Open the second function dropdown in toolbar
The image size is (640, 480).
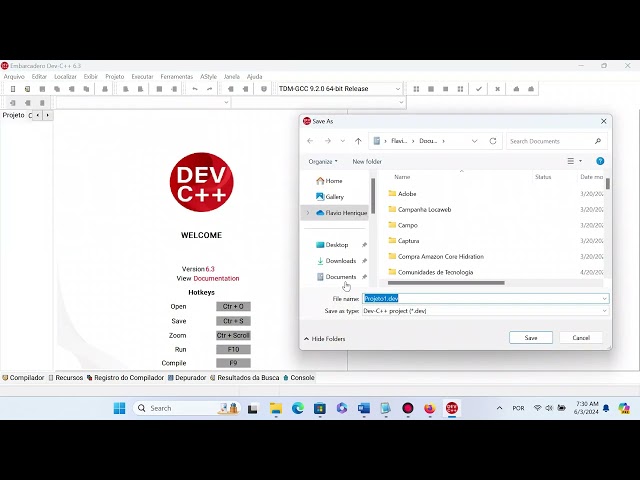point(401,102)
